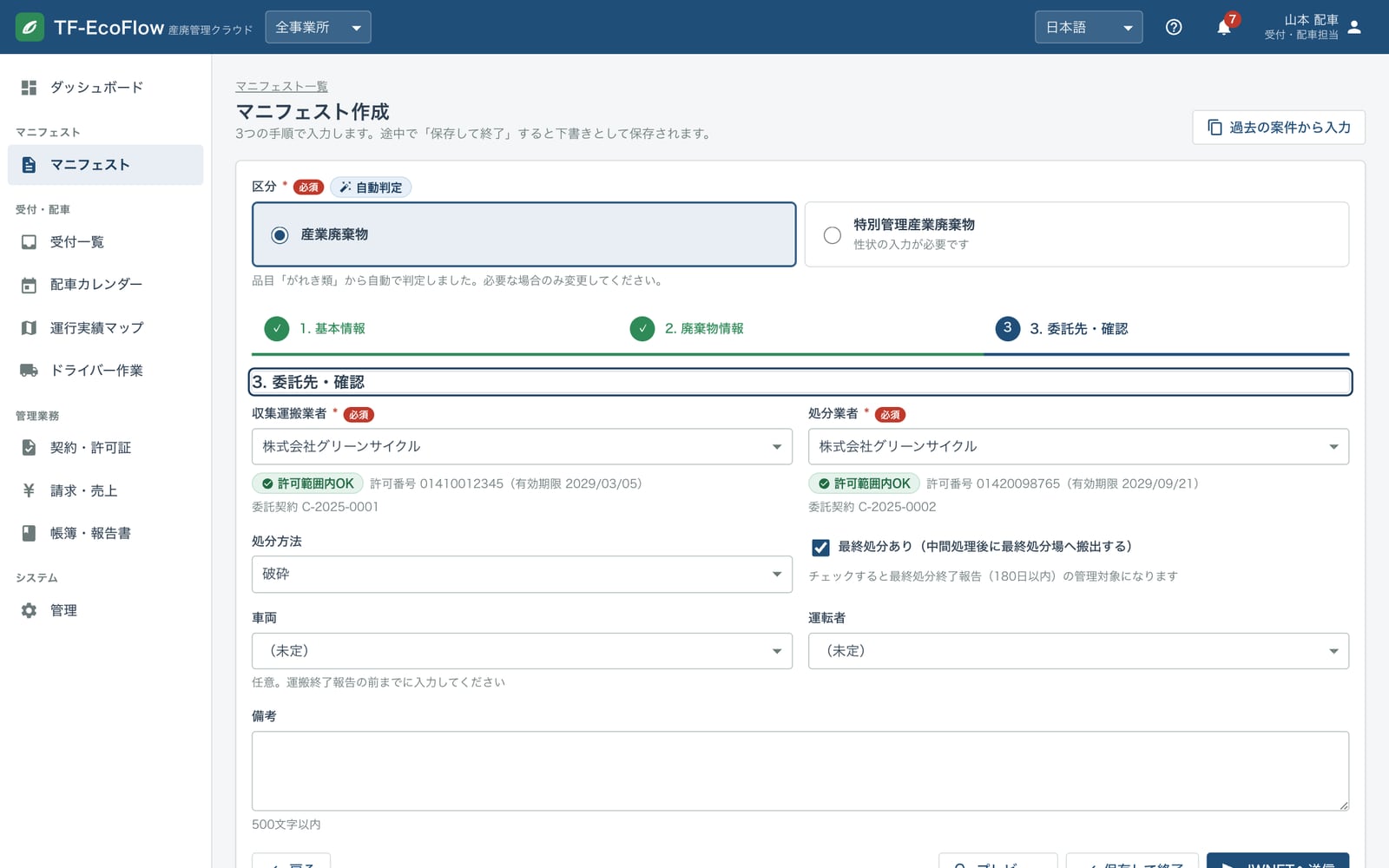Open the 日本語 language dropdown
The height and width of the screenshot is (868, 1389).
[x=1089, y=27]
